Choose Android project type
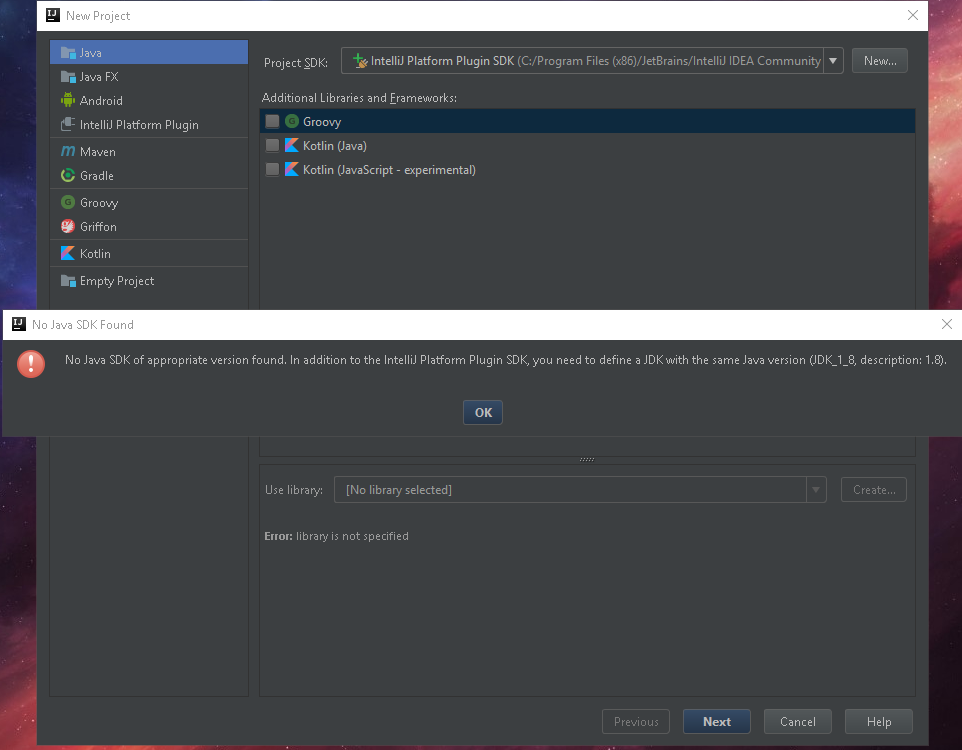This screenshot has height=750, width=962. coord(149,100)
